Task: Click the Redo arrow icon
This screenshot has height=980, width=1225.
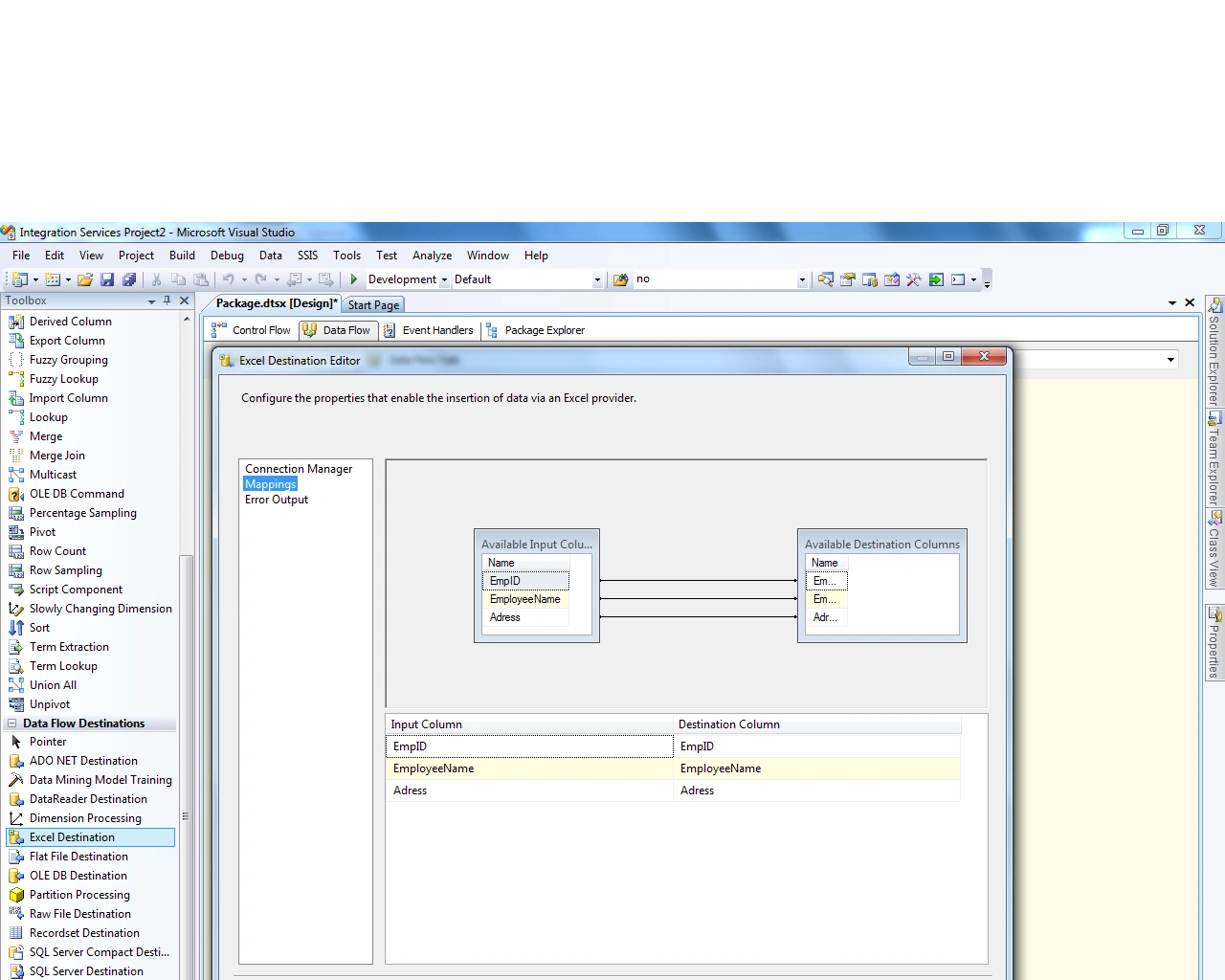Action: pos(260,279)
